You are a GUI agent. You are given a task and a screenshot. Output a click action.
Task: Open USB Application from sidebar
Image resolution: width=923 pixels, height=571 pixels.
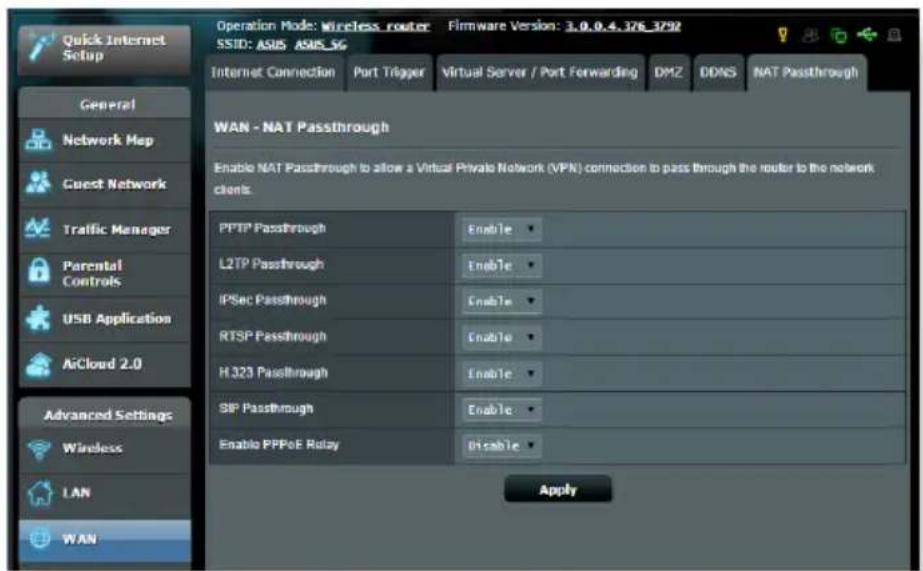coord(105,318)
